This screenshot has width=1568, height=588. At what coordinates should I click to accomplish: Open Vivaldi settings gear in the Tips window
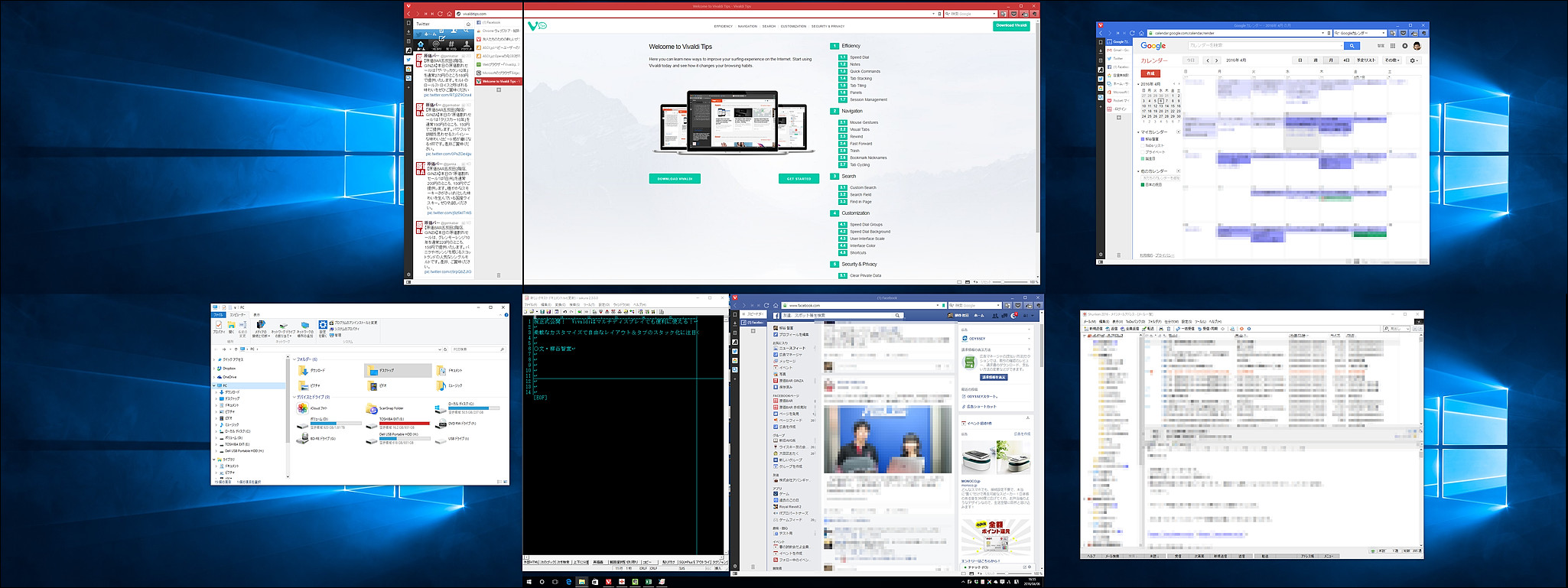pyautogui.click(x=408, y=275)
